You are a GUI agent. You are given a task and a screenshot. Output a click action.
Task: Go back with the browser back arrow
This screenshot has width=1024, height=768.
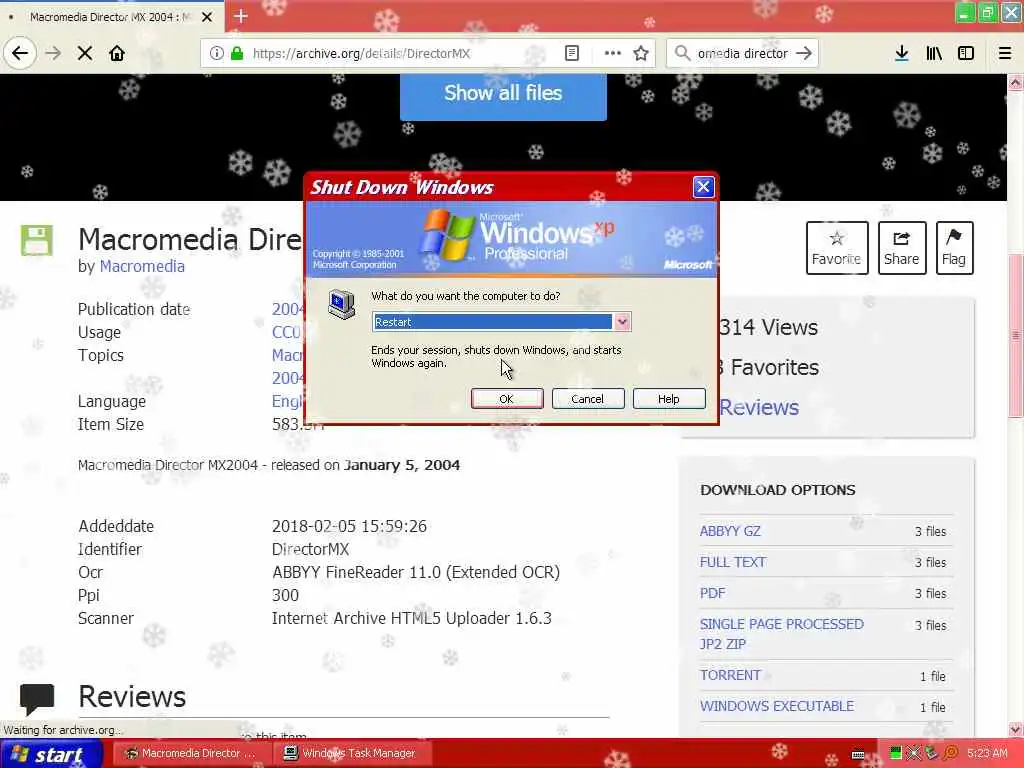(x=20, y=53)
